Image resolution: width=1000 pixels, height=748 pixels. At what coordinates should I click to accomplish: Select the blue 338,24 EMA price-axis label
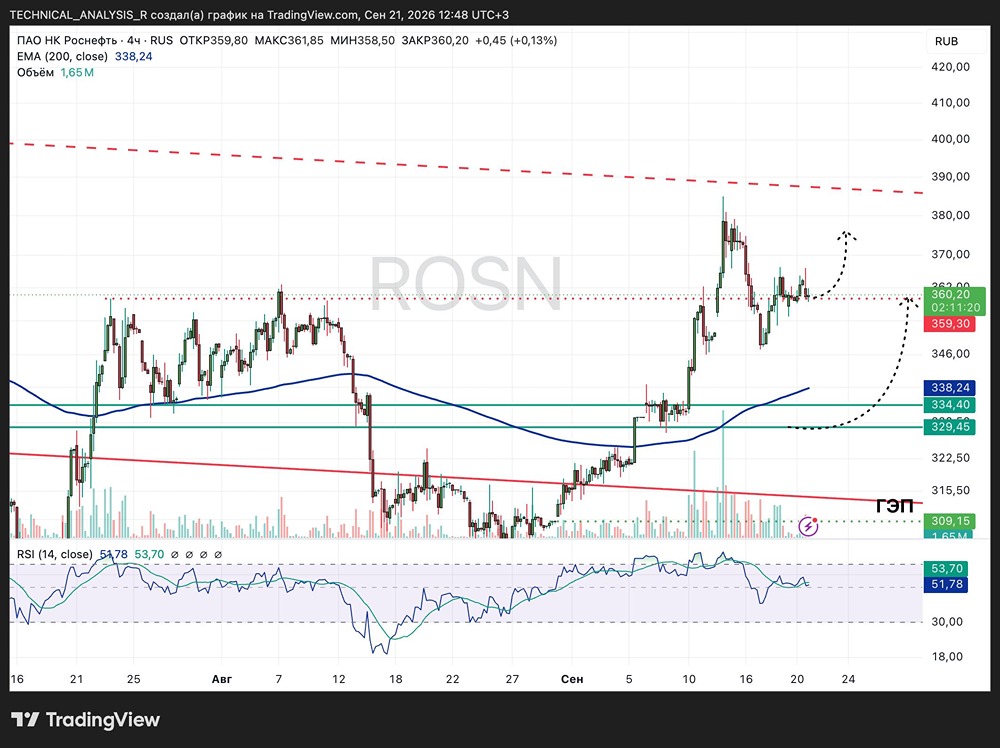950,388
